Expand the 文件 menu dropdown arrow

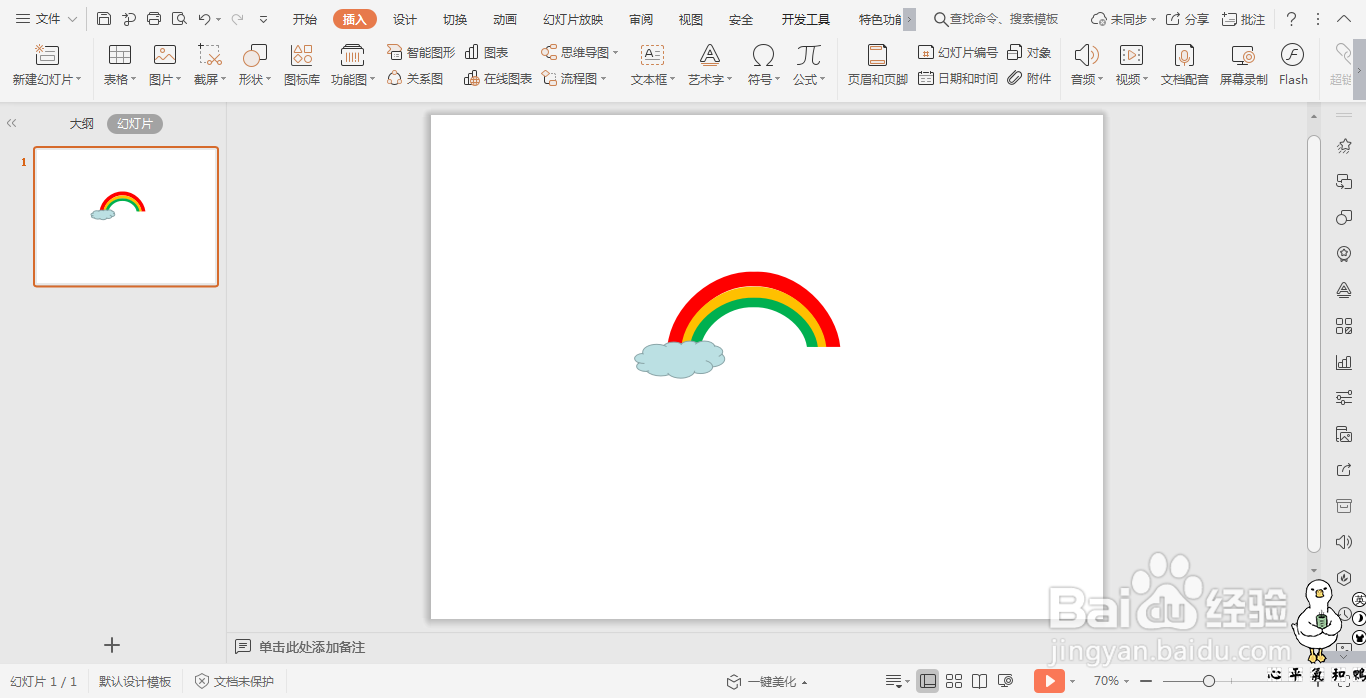72,19
